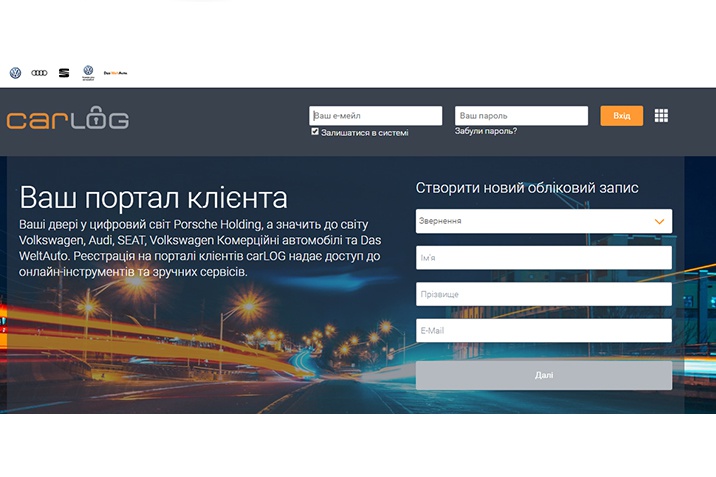Click the 'Ім'я' first name field
The width and height of the screenshot is (716, 477).
543,258
